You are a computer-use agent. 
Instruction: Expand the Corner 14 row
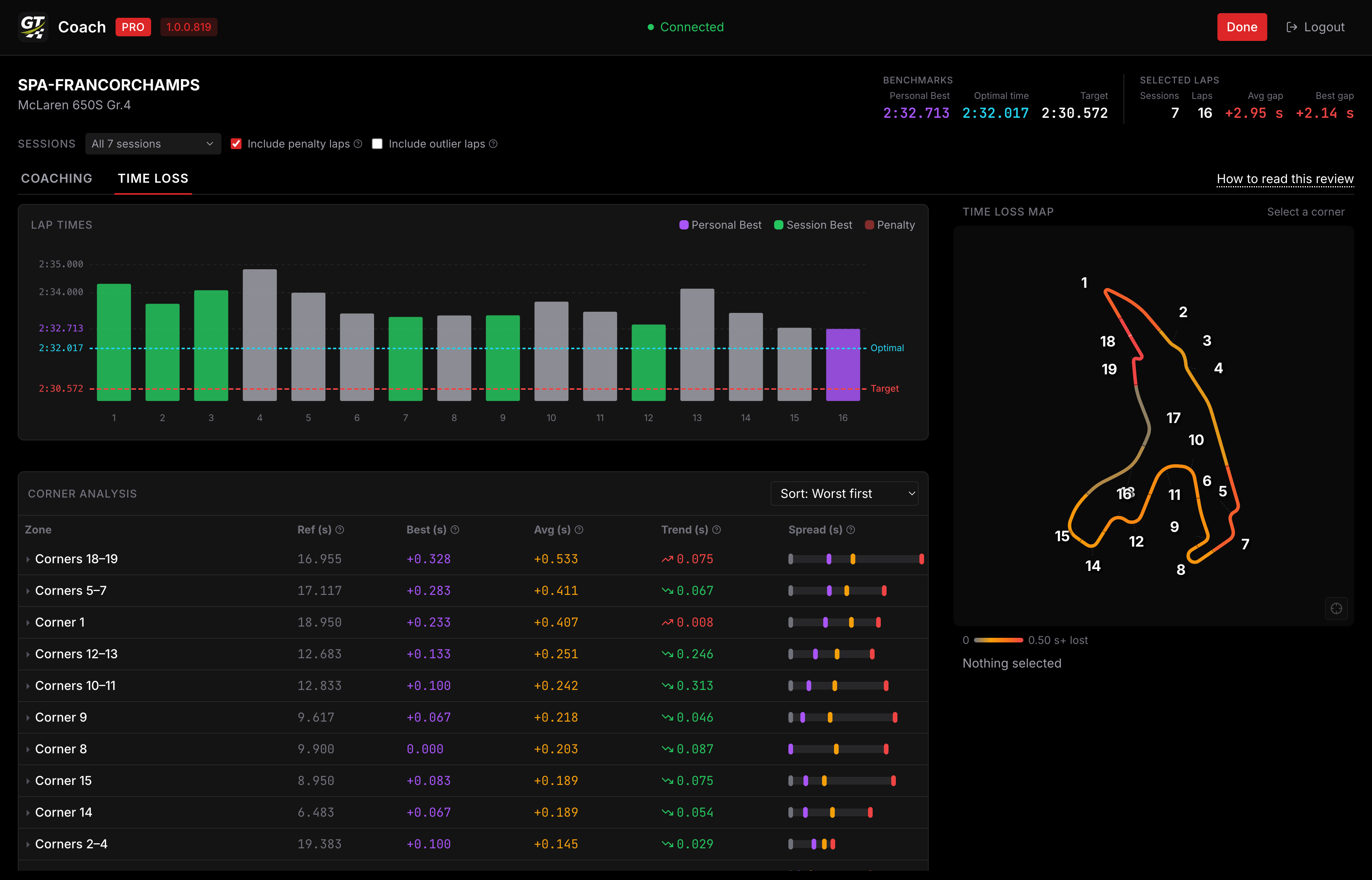coord(27,812)
